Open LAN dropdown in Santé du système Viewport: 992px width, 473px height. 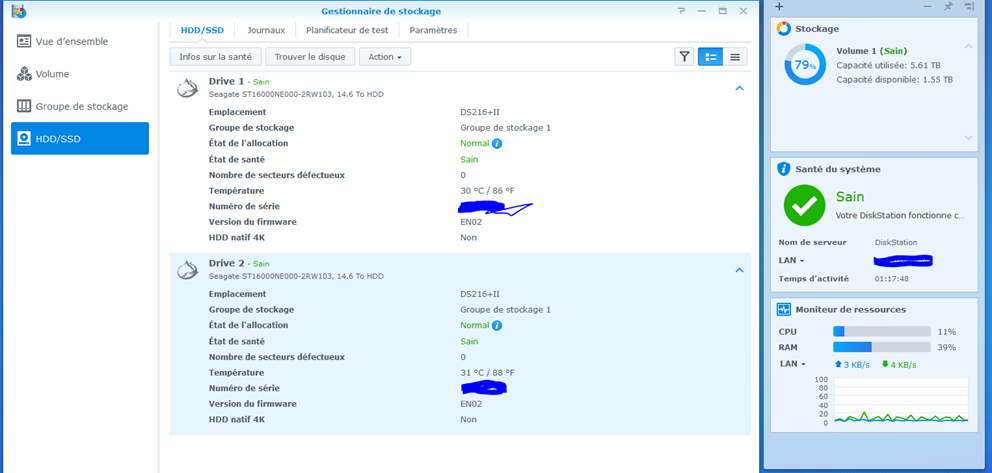tap(791, 261)
